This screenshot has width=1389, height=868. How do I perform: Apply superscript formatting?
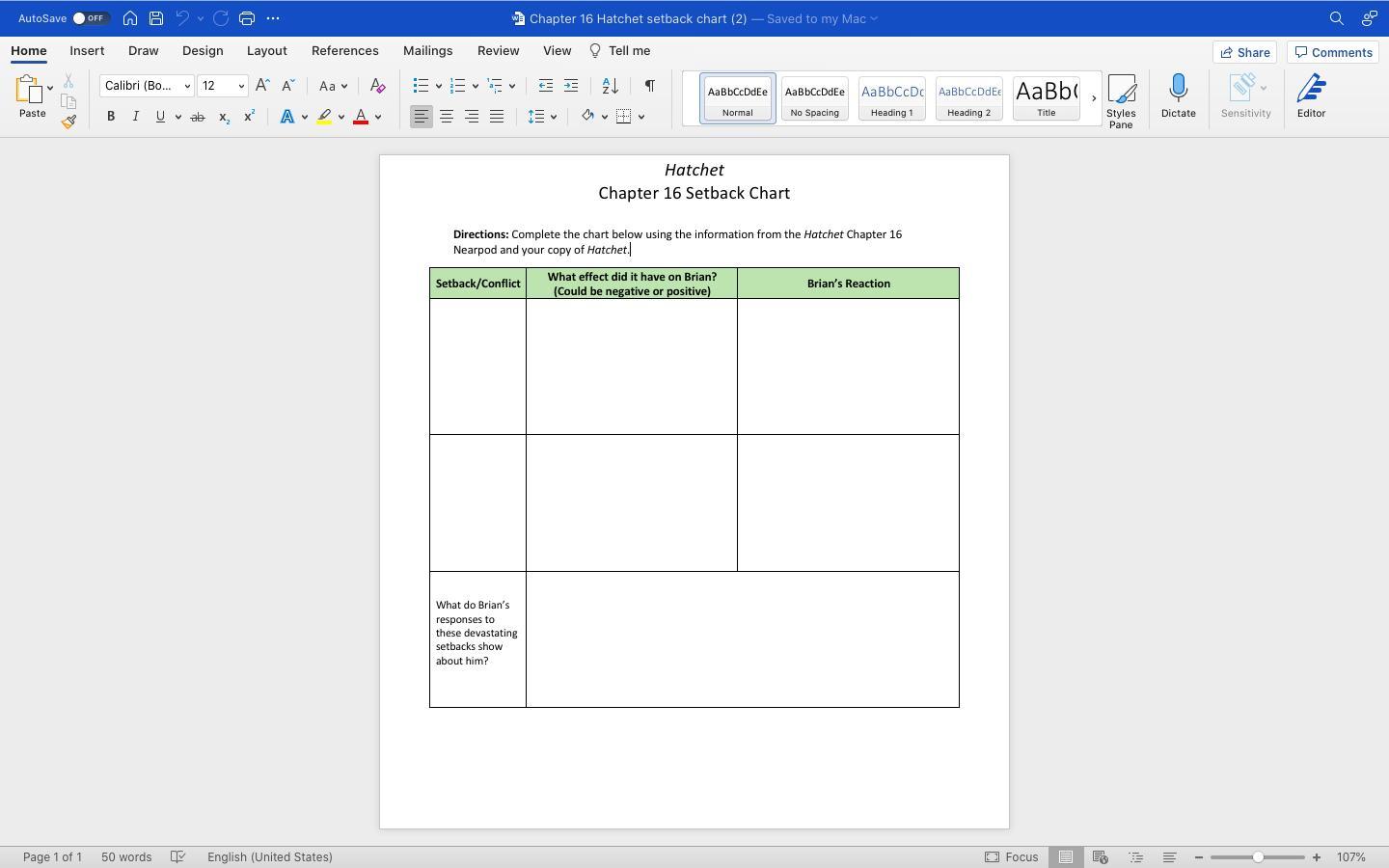click(249, 117)
